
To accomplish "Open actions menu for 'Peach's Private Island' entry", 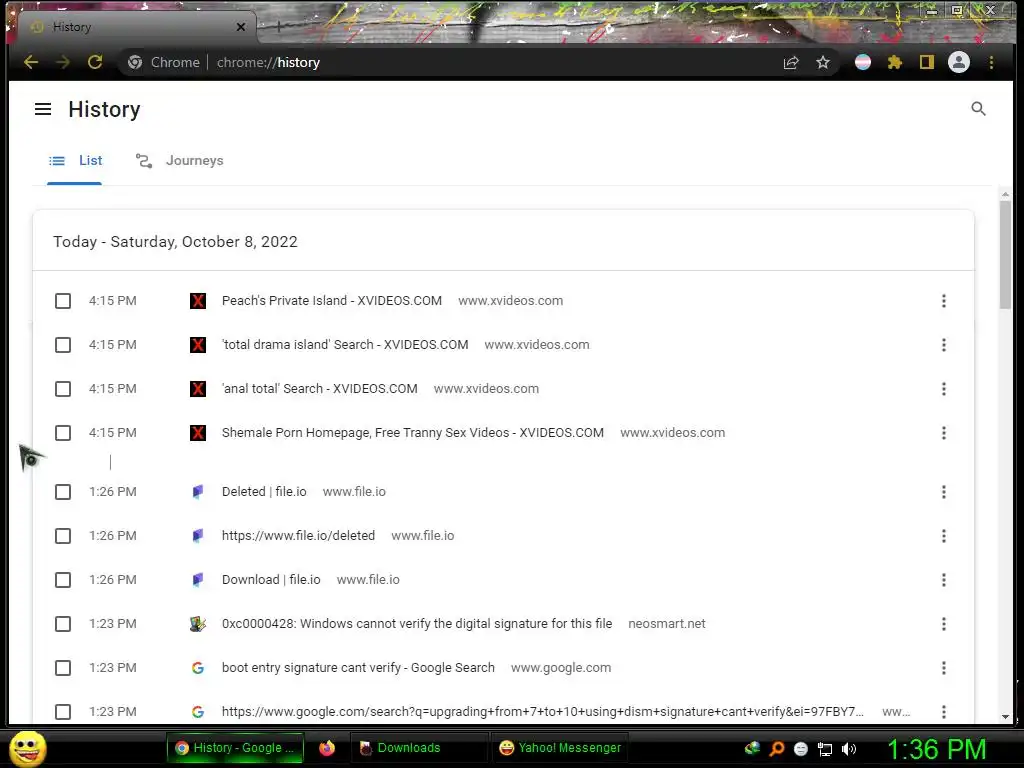I will 944,301.
